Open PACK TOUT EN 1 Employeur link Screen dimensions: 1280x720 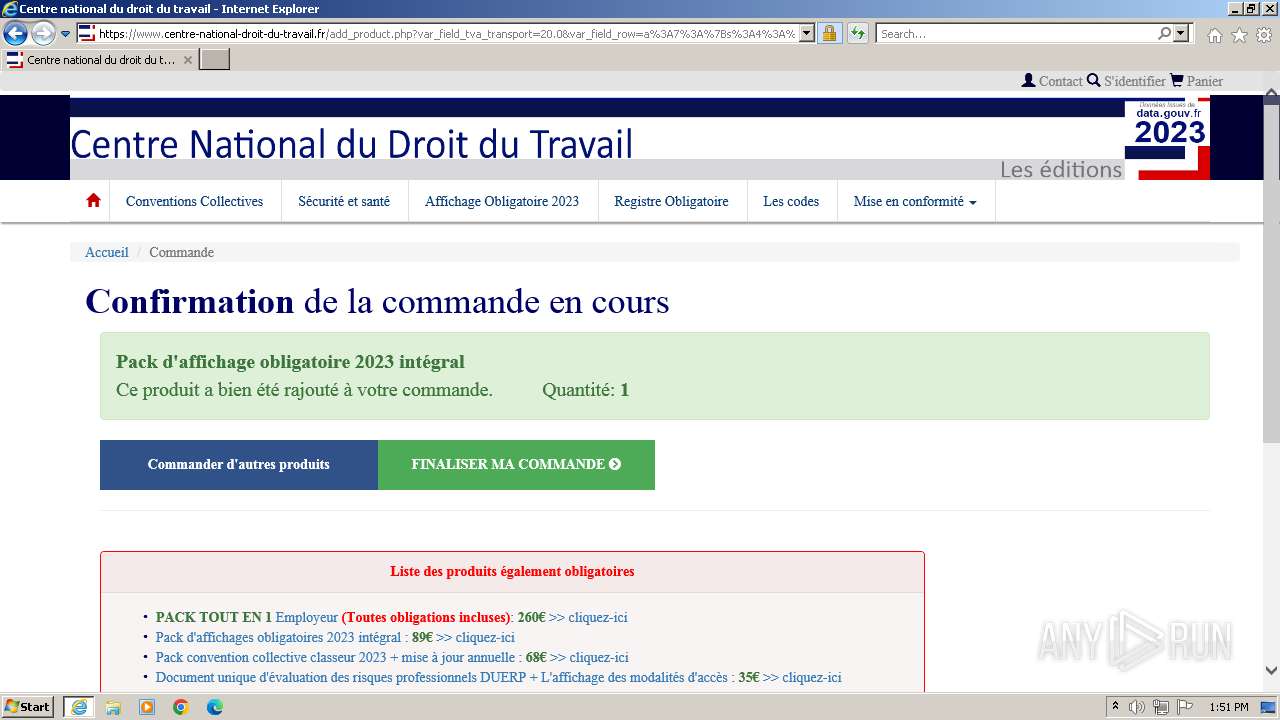tap(392, 617)
